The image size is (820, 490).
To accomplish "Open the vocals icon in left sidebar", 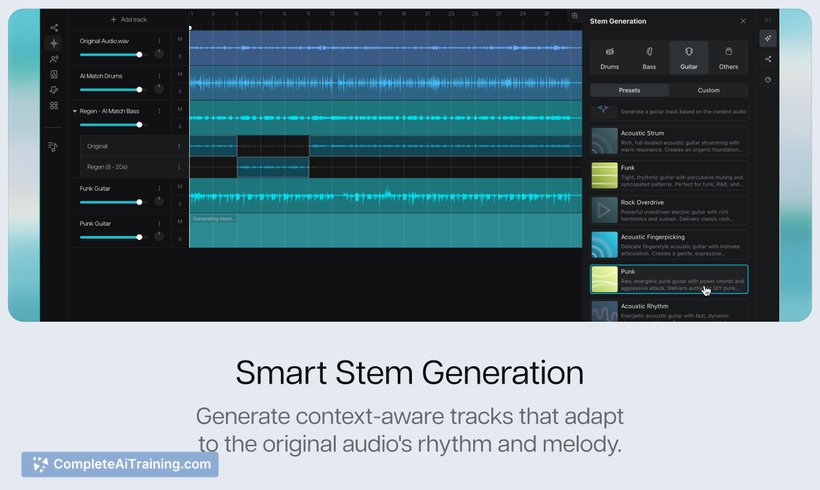I will pyautogui.click(x=54, y=59).
